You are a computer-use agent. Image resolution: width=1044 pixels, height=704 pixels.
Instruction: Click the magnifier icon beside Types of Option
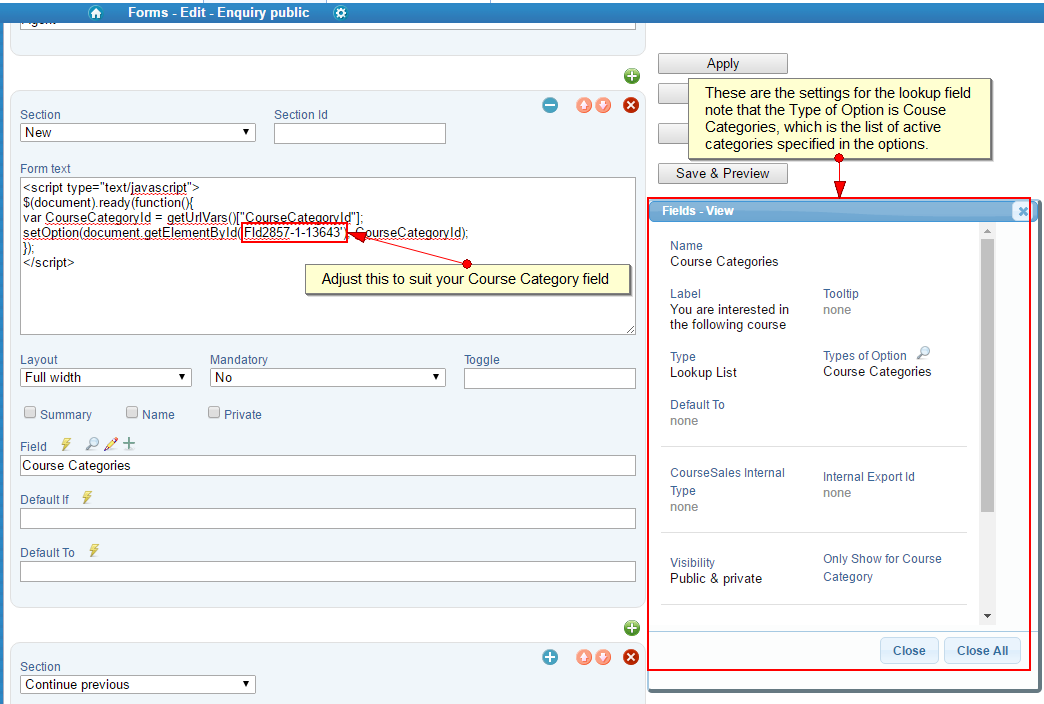click(923, 353)
